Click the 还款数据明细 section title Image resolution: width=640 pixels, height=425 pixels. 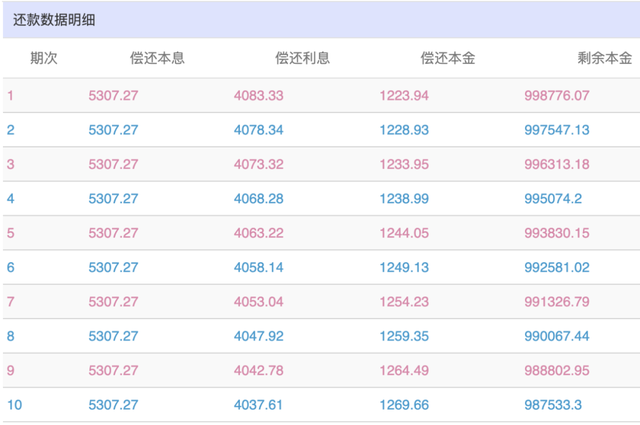pos(54,20)
